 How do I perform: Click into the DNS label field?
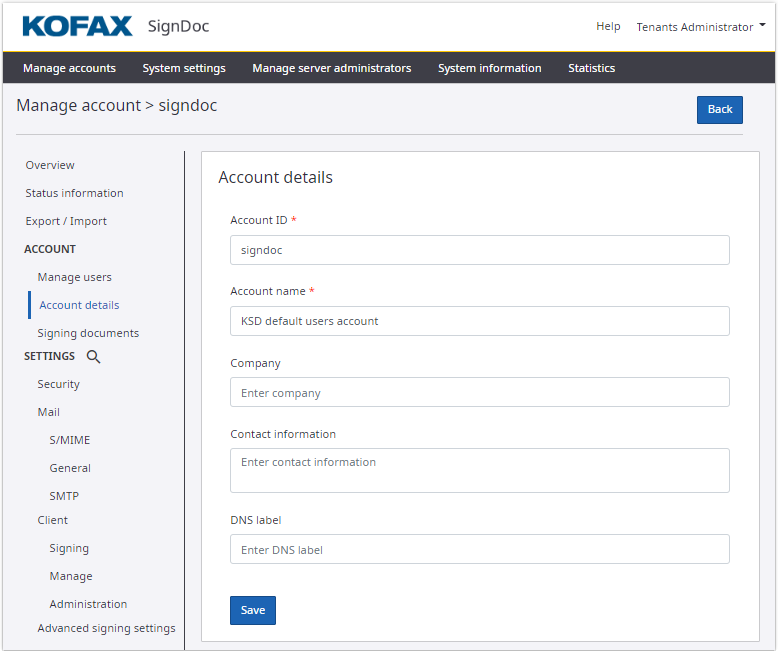click(x=479, y=549)
